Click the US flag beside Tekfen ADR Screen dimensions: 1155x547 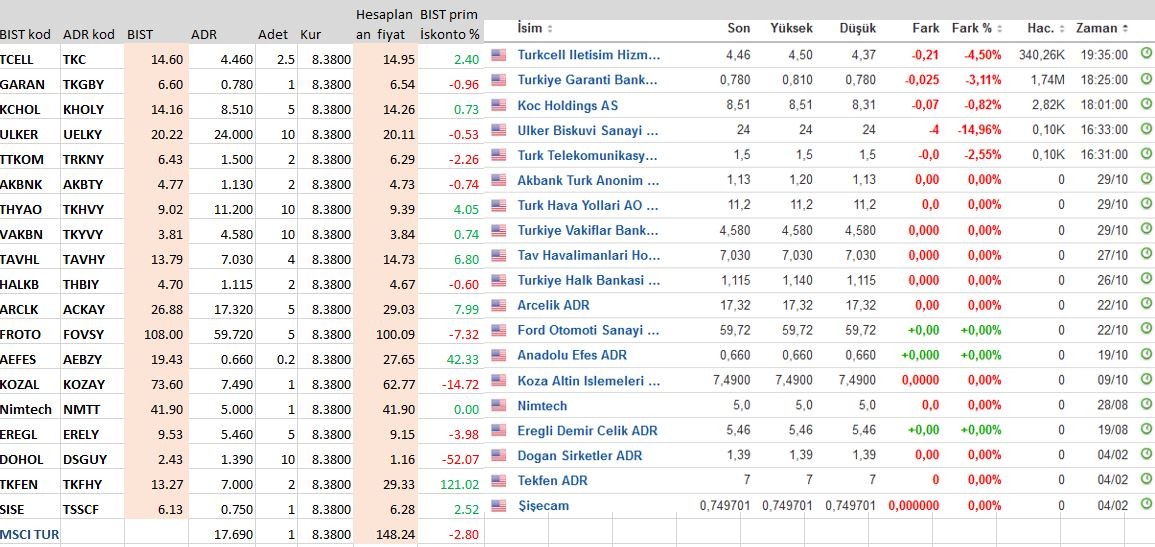tap(499, 480)
